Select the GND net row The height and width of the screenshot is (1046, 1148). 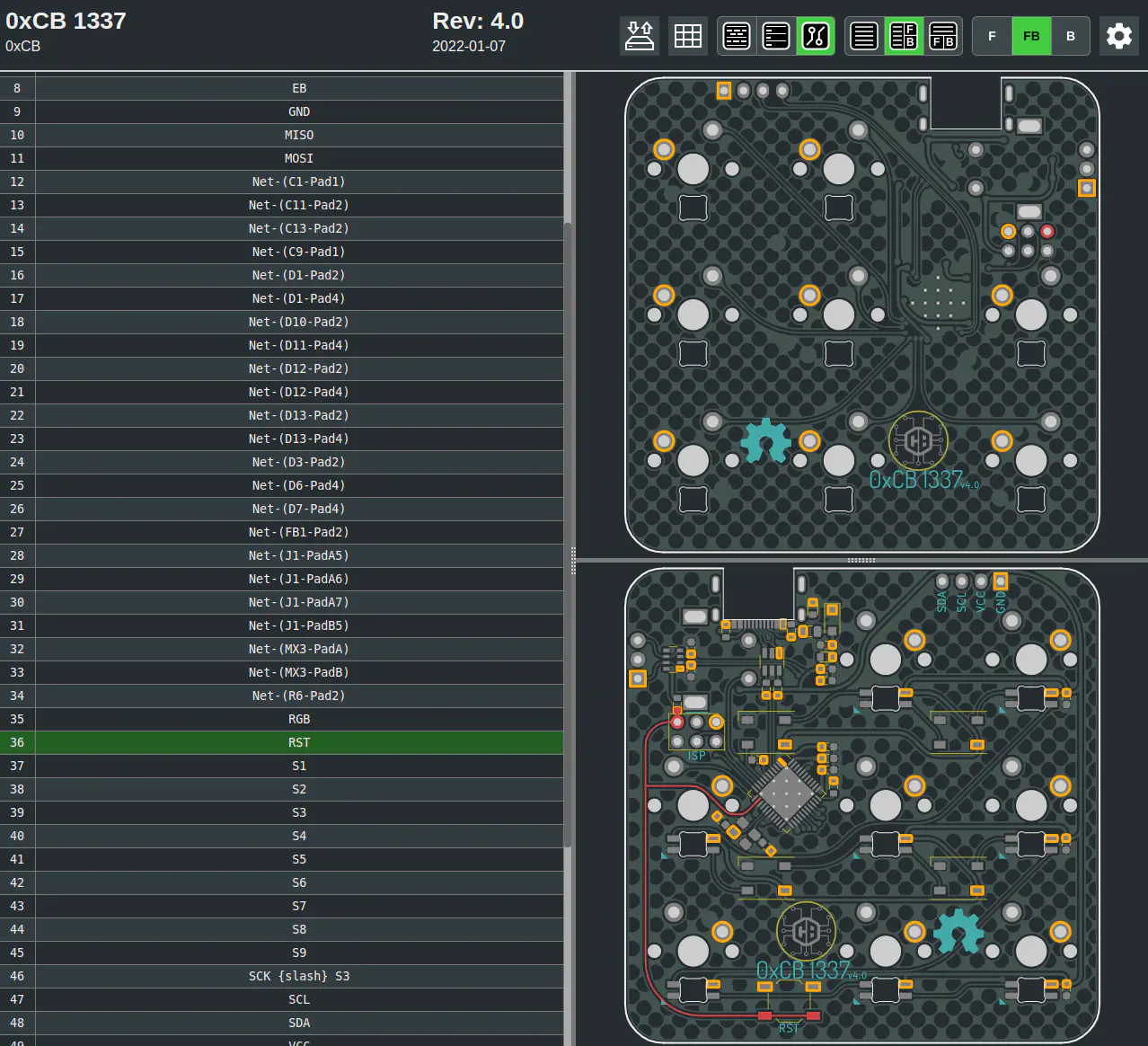pos(299,111)
